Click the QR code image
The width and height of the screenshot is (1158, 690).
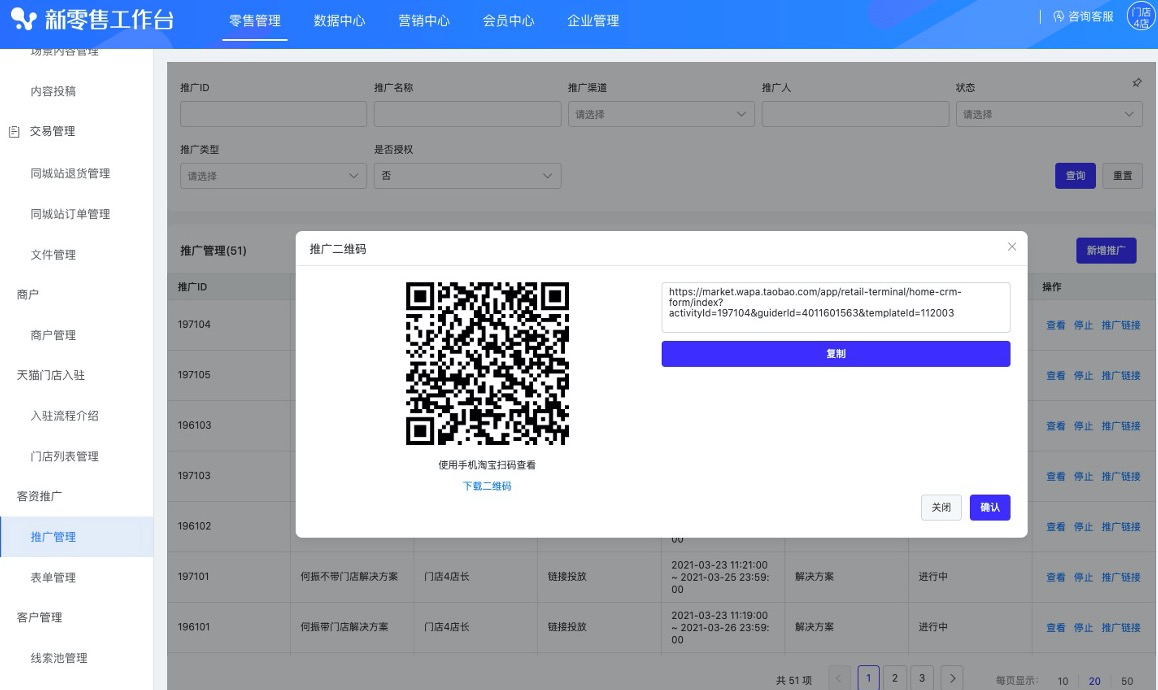[487, 363]
